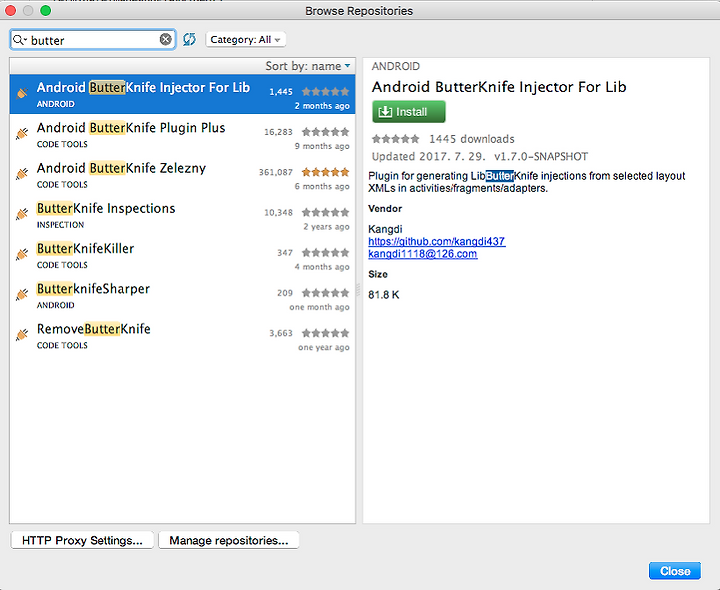The image size is (720, 590).
Task: Open the search history magnifier dropdown
Action: click(20, 40)
